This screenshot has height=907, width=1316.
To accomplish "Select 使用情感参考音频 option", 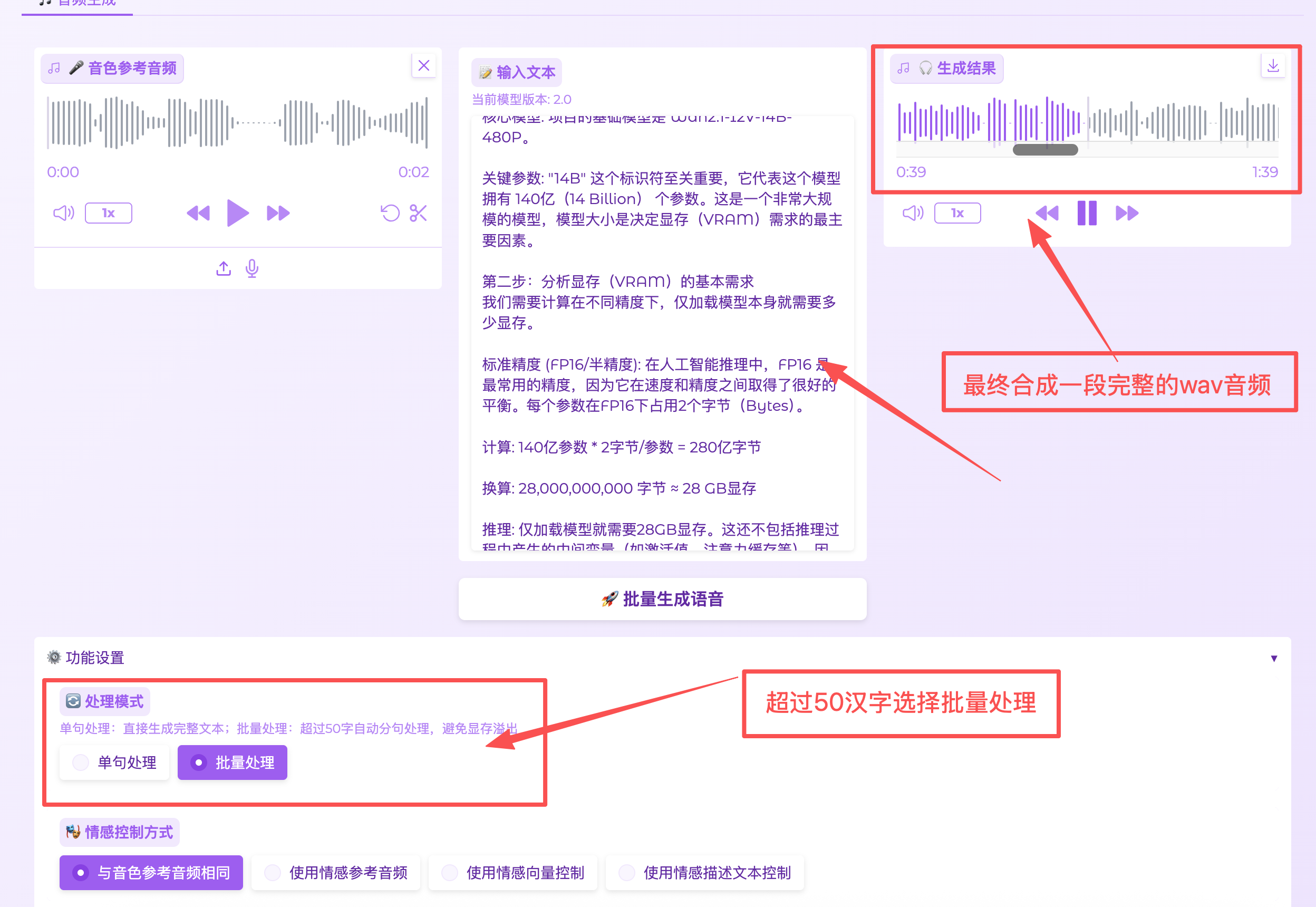I will pyautogui.click(x=336, y=872).
